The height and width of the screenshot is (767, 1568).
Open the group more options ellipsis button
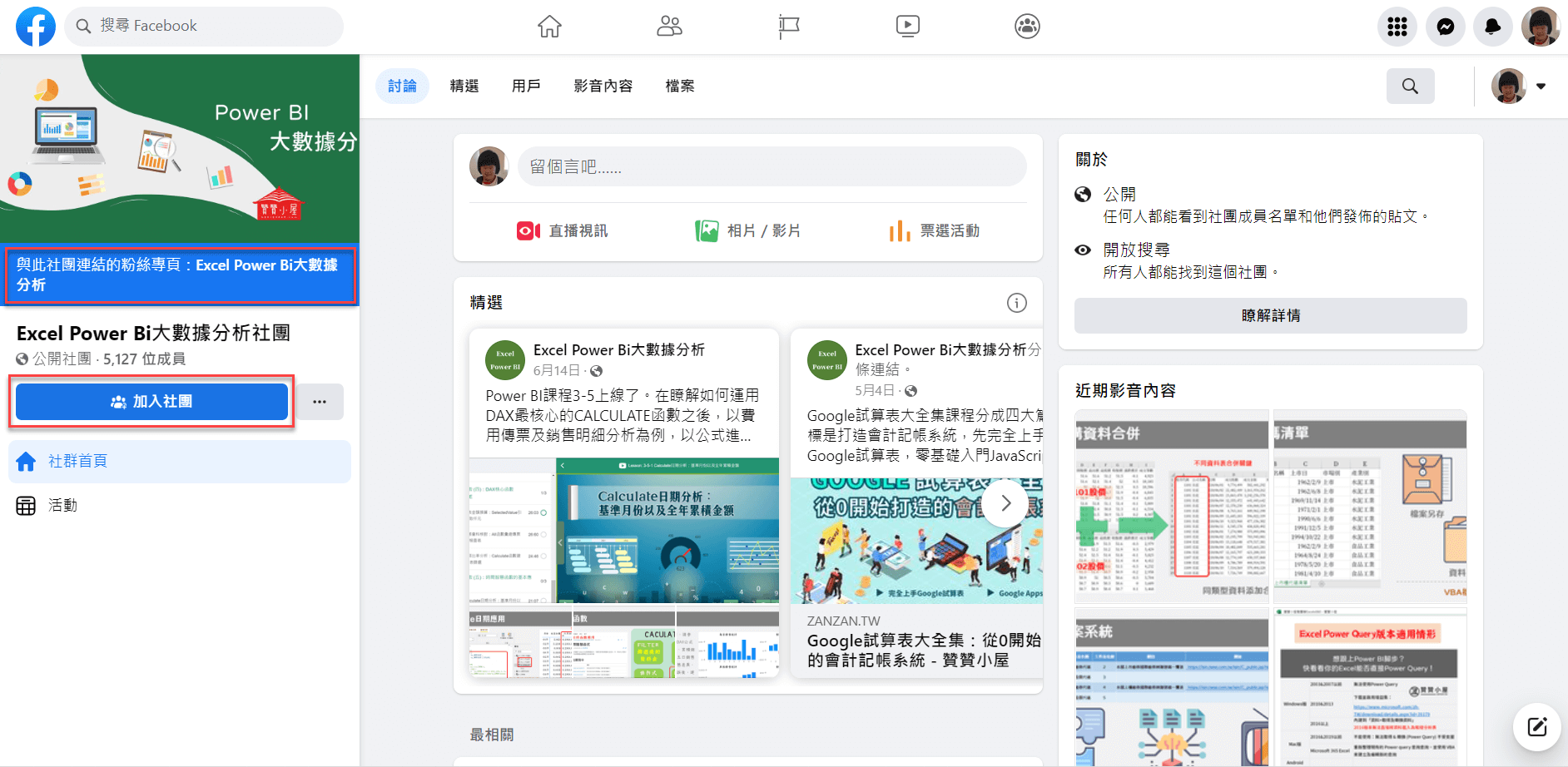click(320, 402)
